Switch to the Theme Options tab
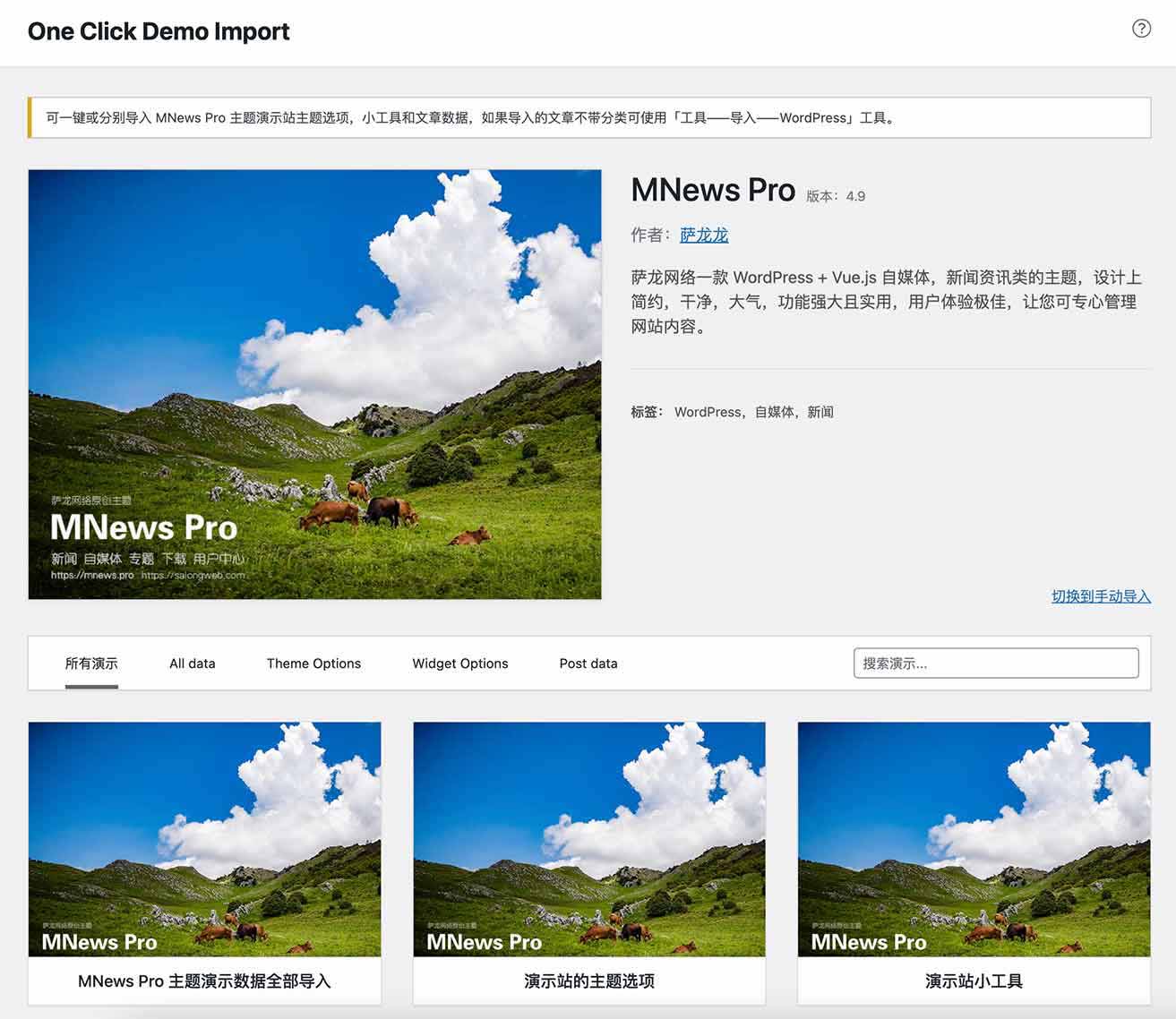The height and width of the screenshot is (1019, 1176). click(x=313, y=664)
